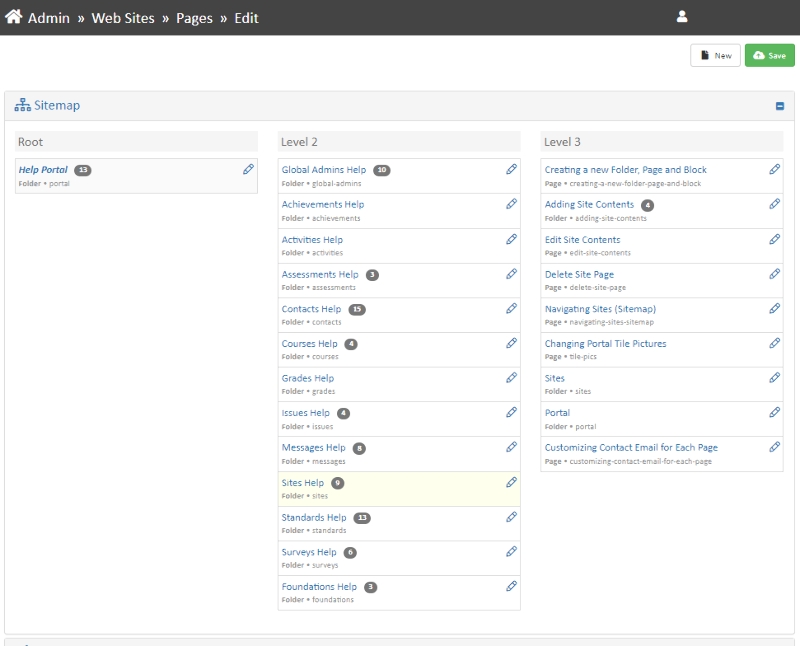Open the Assessments Help folder
The image size is (800, 646).
320,274
